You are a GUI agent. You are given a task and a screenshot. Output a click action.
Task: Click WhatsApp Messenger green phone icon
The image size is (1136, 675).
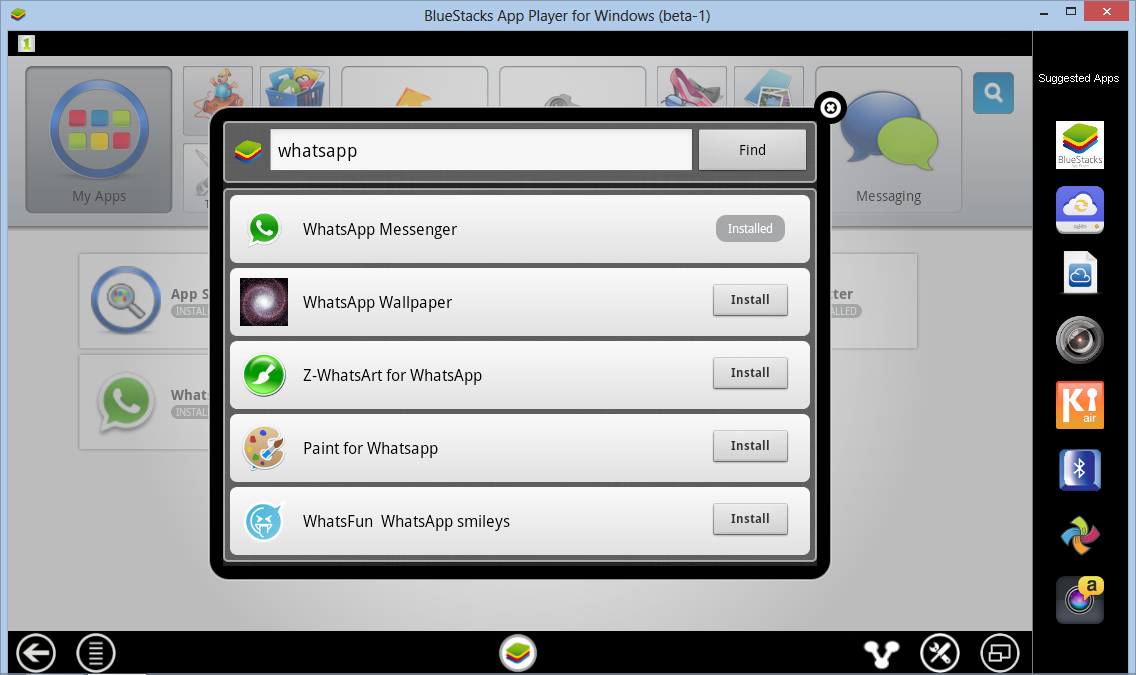point(264,229)
